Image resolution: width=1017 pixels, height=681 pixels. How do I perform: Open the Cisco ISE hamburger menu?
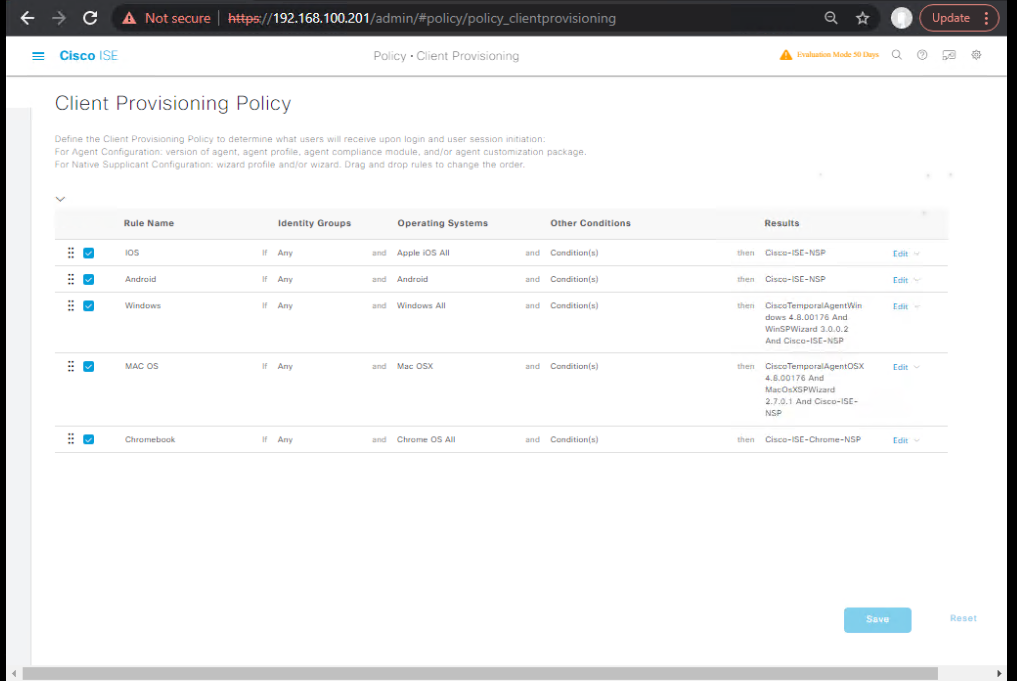[x=38, y=56]
